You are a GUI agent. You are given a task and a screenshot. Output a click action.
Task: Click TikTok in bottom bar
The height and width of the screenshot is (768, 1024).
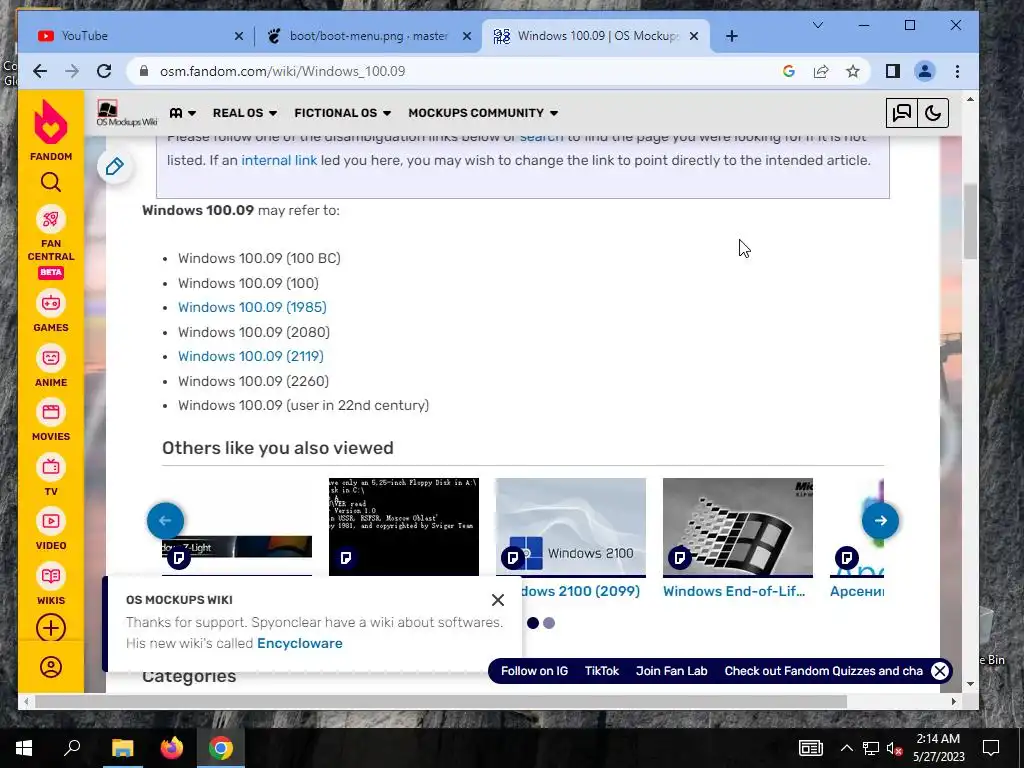601,671
